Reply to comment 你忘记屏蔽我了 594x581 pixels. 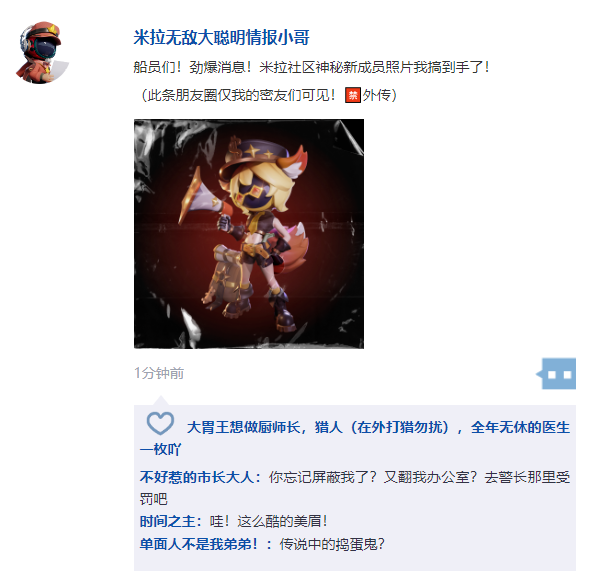(355, 488)
